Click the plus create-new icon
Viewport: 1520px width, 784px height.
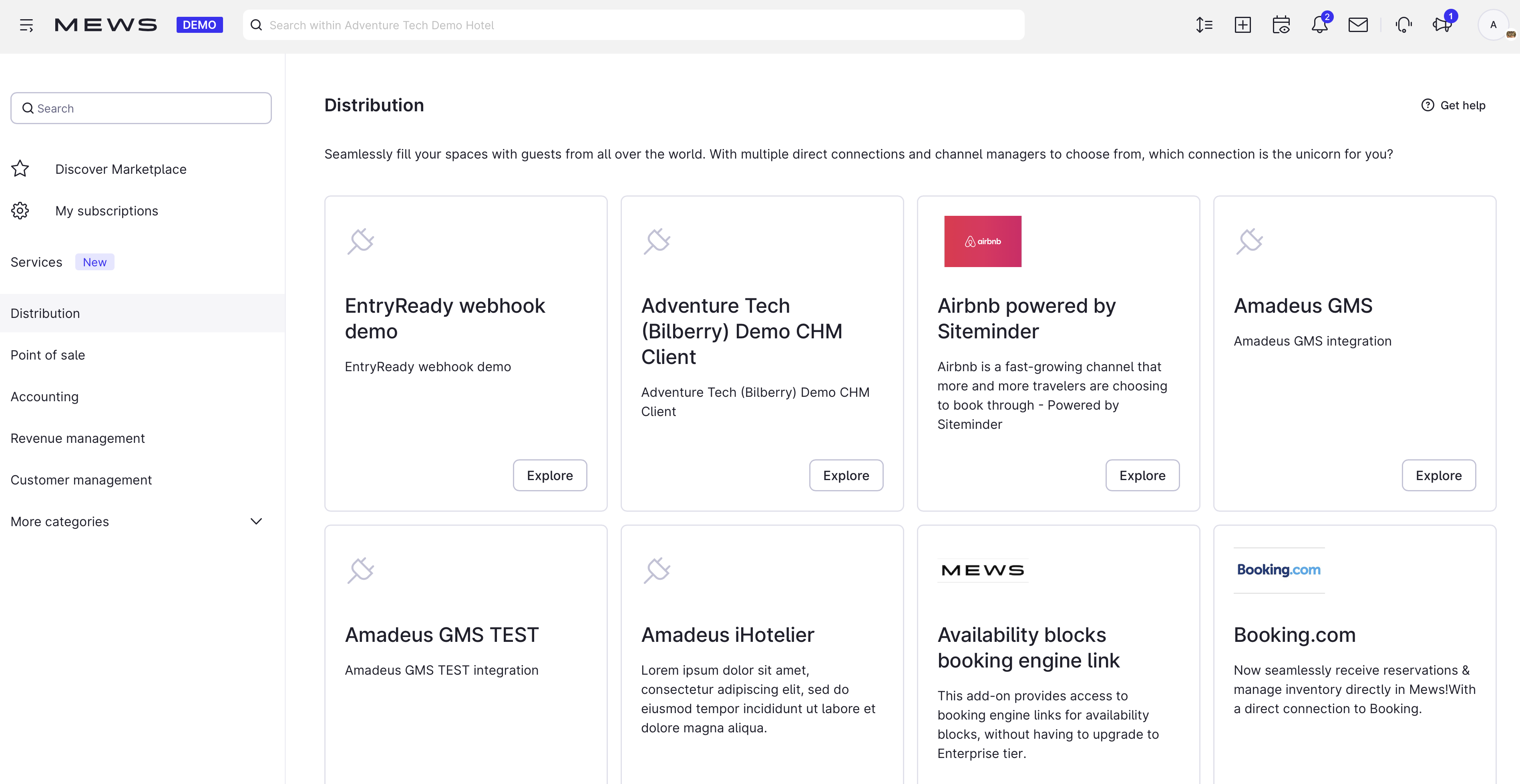[1243, 25]
